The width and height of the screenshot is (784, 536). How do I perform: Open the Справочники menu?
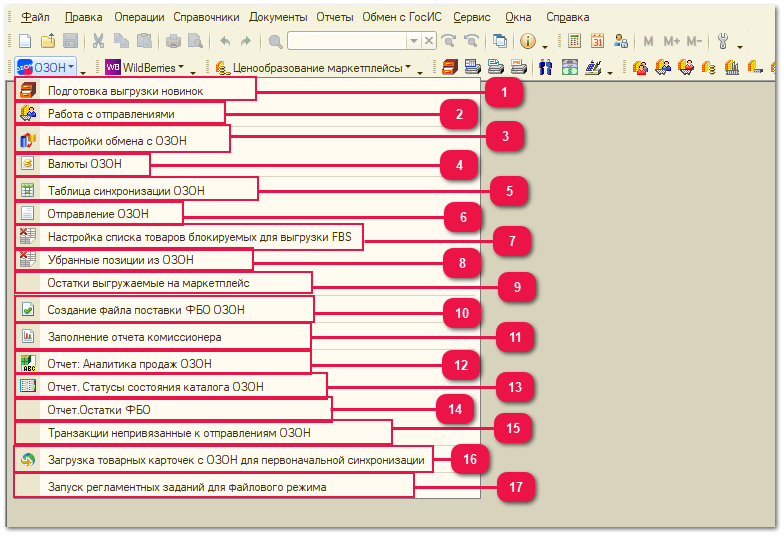point(206,17)
